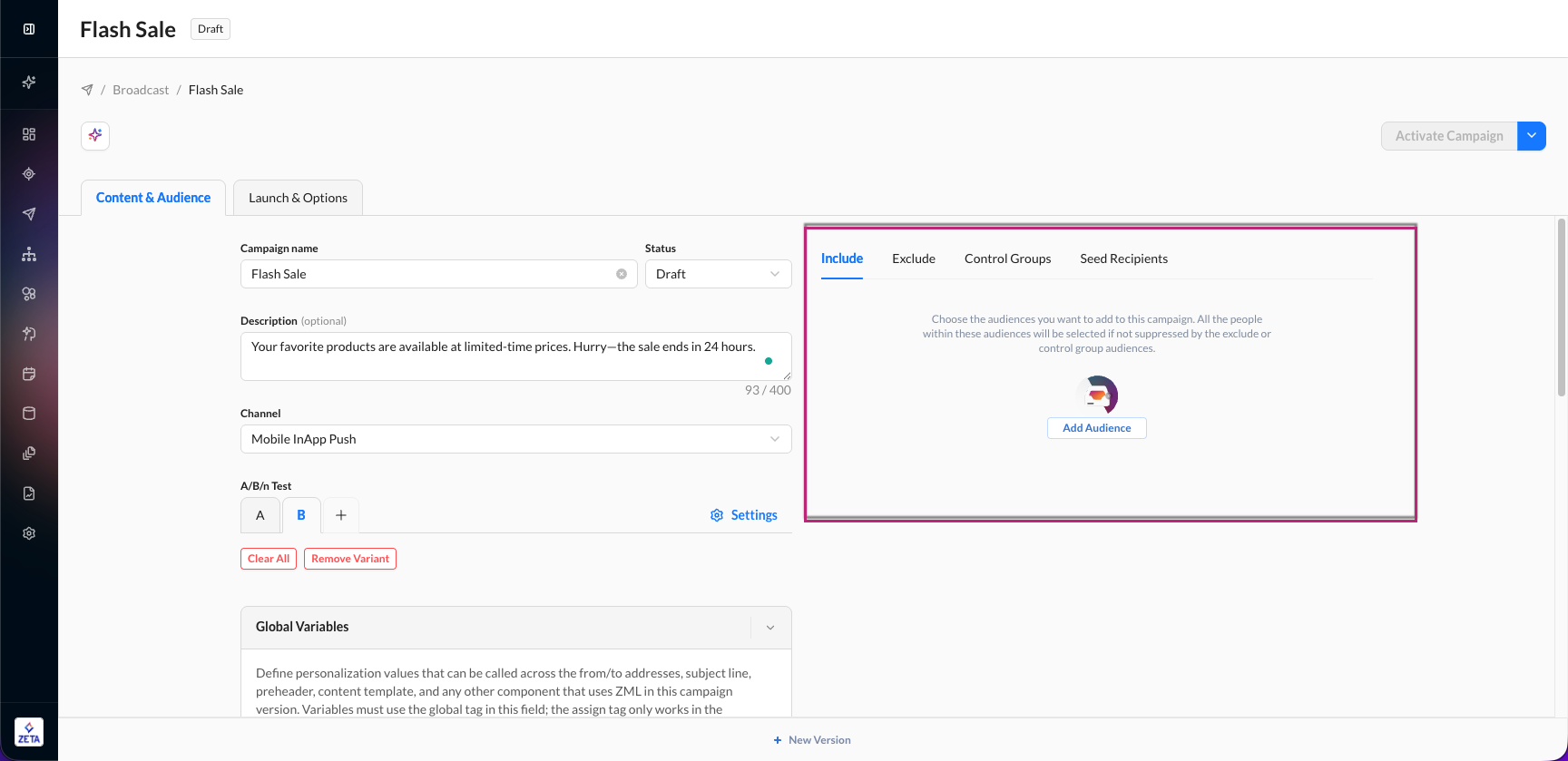
Task: Click the Flash Sale breadcrumb text
Action: [216, 90]
